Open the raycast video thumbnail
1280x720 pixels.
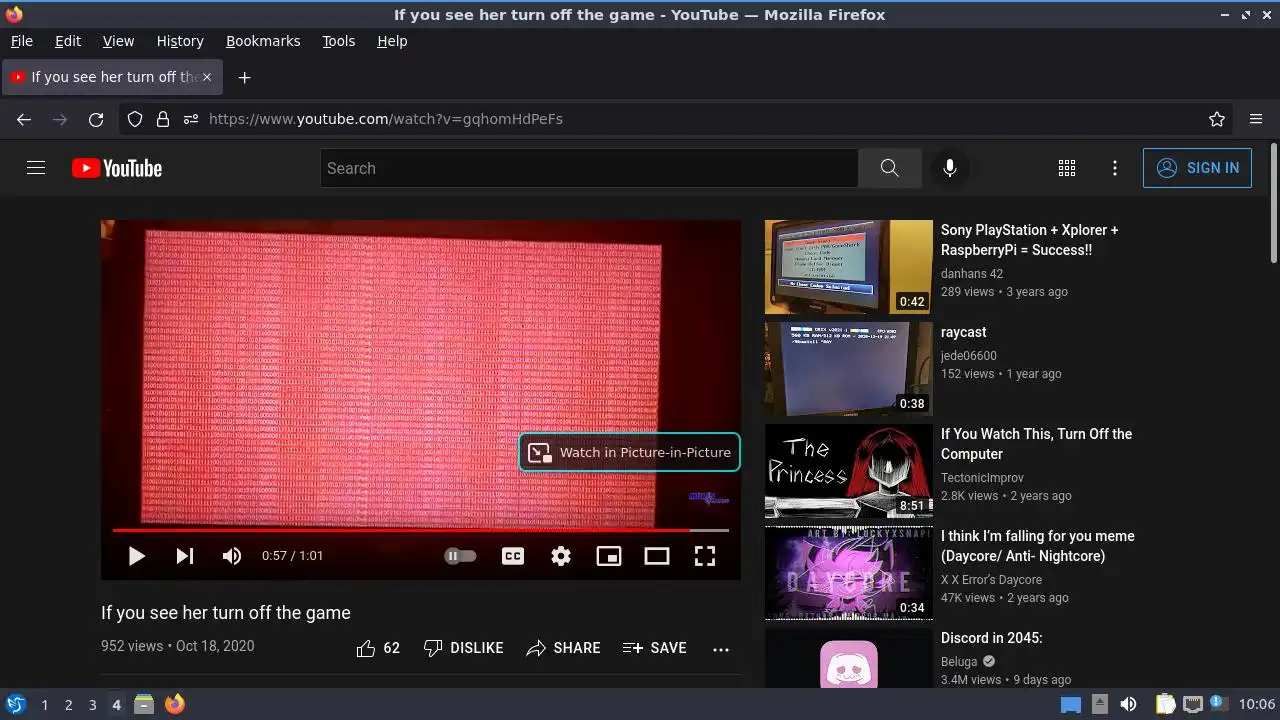(849, 369)
